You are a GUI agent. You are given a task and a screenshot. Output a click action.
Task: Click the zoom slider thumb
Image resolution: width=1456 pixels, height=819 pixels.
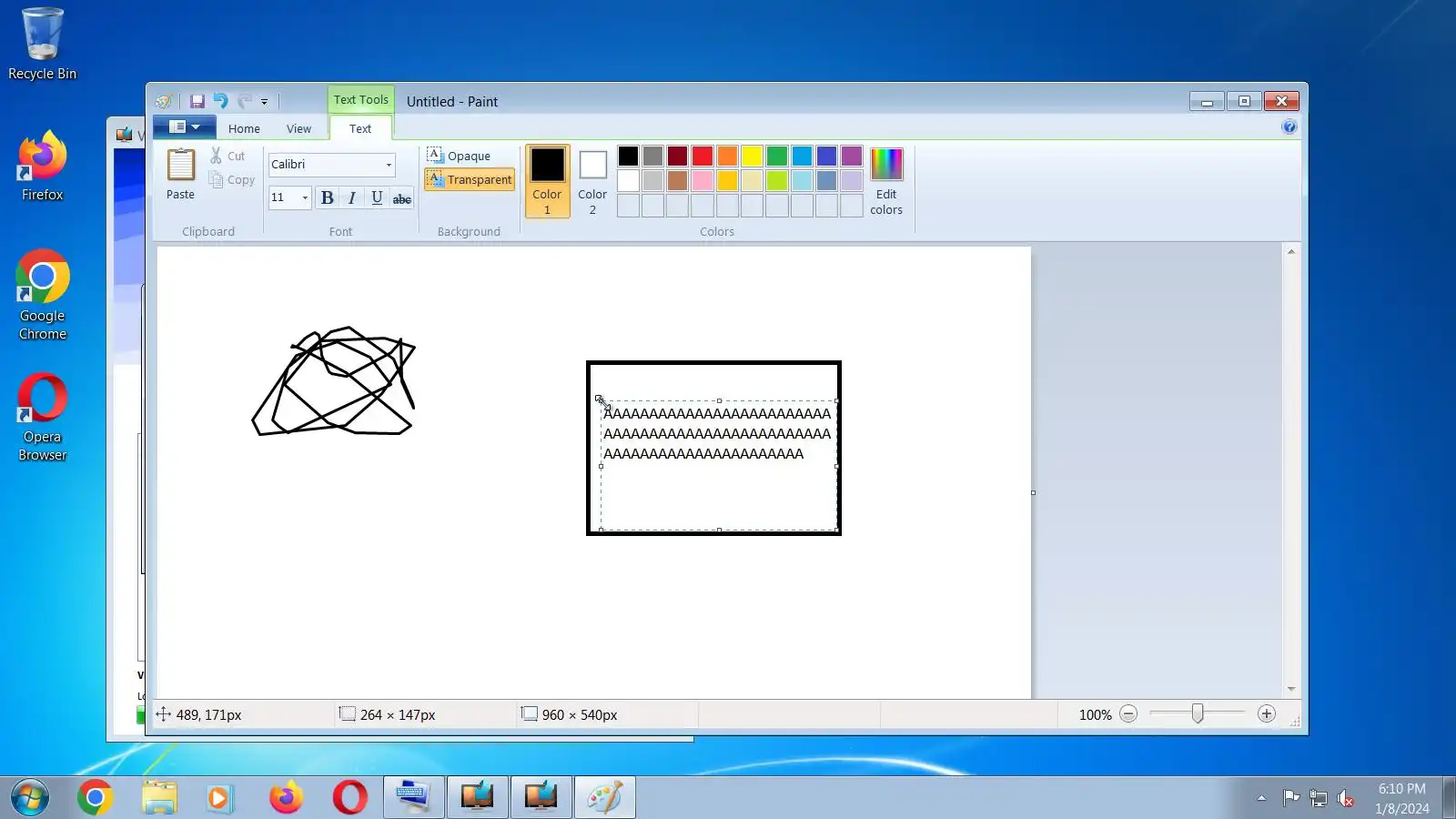[1198, 714]
